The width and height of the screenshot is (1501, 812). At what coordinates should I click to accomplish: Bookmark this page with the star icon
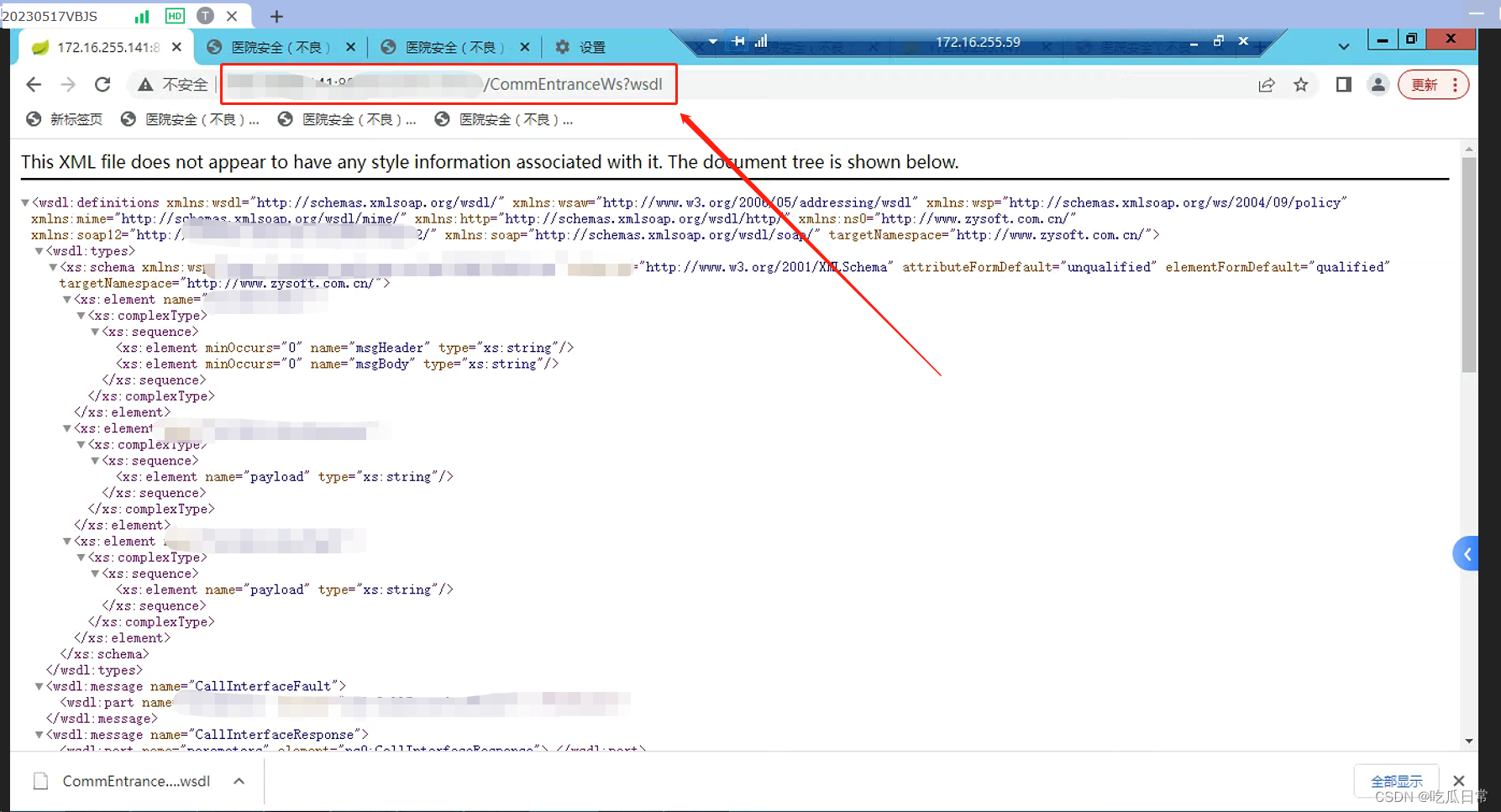pyautogui.click(x=1301, y=84)
